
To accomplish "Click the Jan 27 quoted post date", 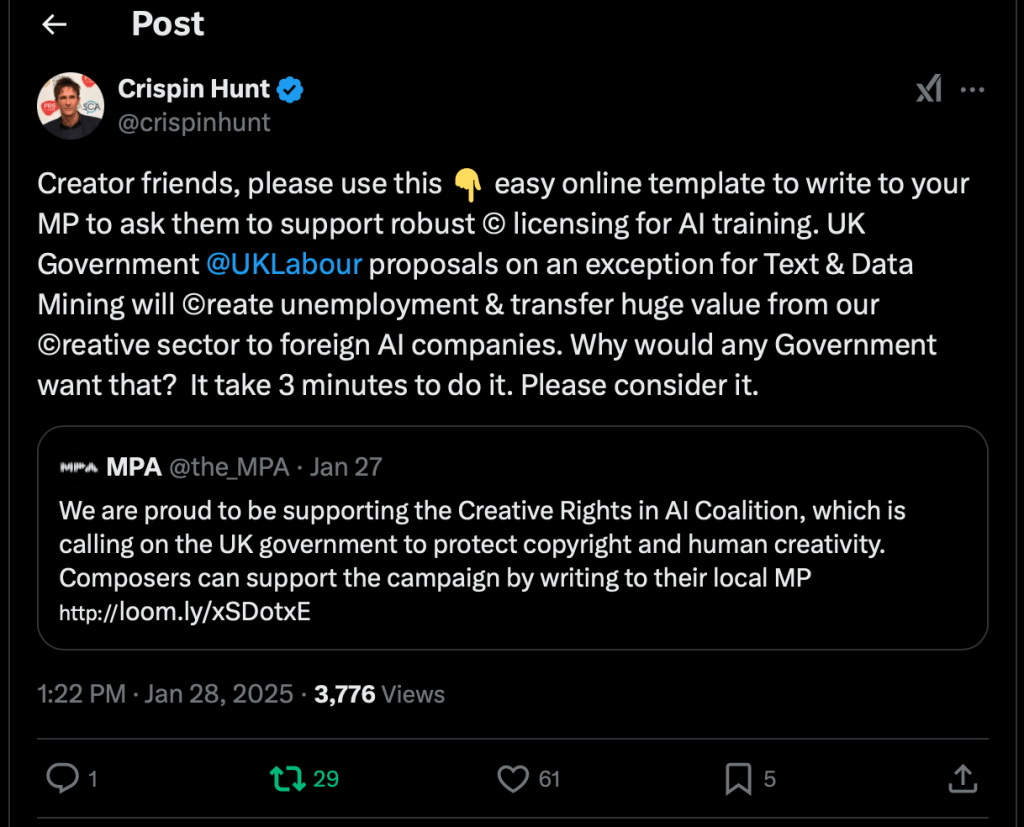I will (x=346, y=467).
